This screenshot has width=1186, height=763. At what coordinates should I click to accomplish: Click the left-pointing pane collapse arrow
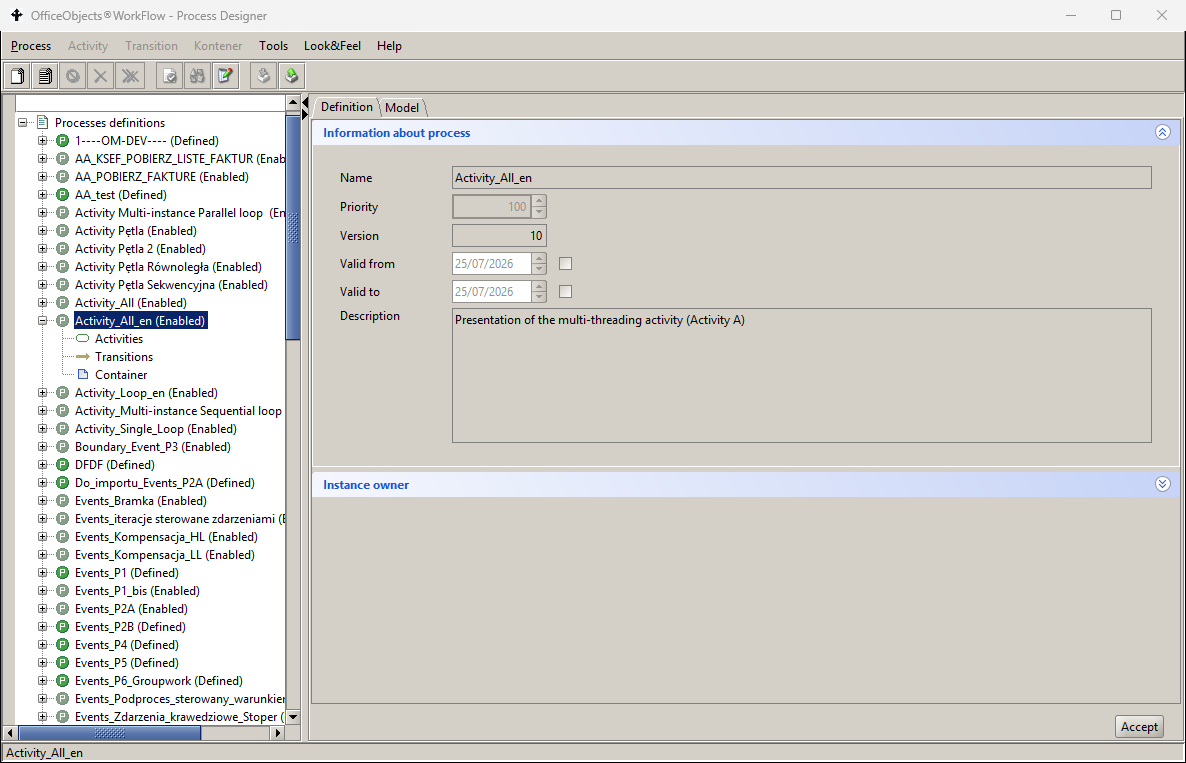pos(305,101)
